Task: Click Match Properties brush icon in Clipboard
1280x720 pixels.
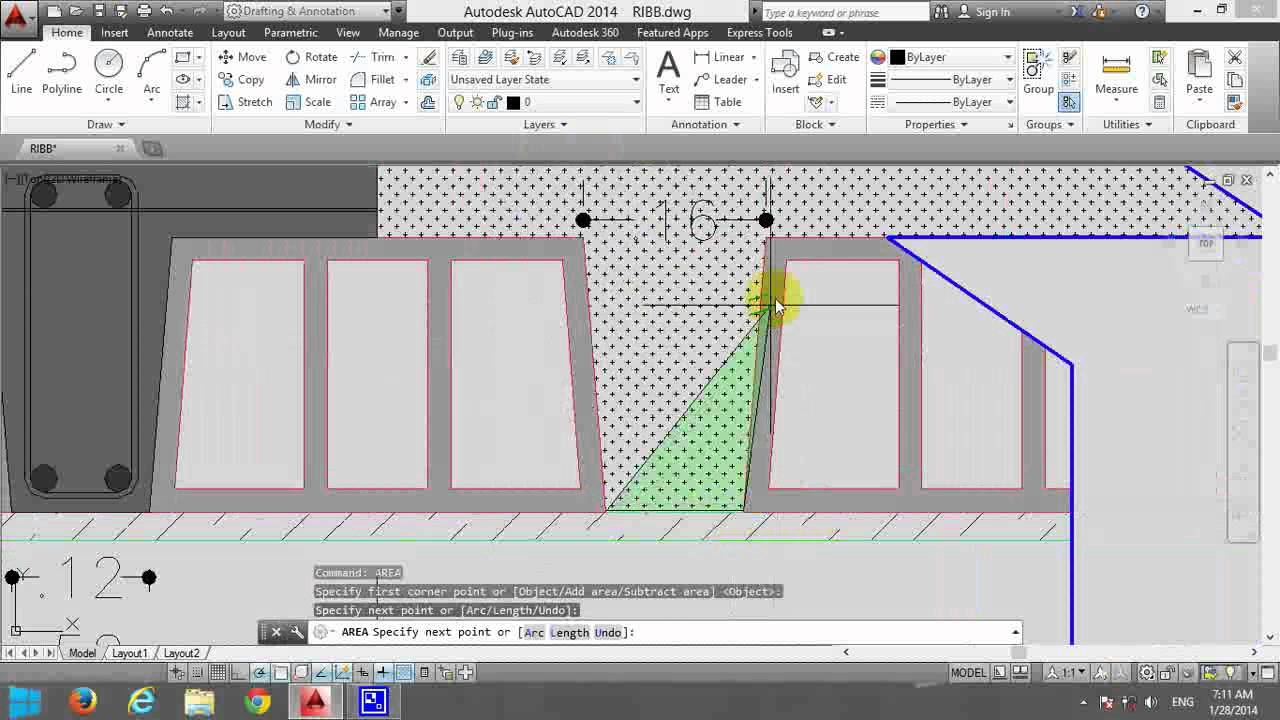Action: 1235,102
